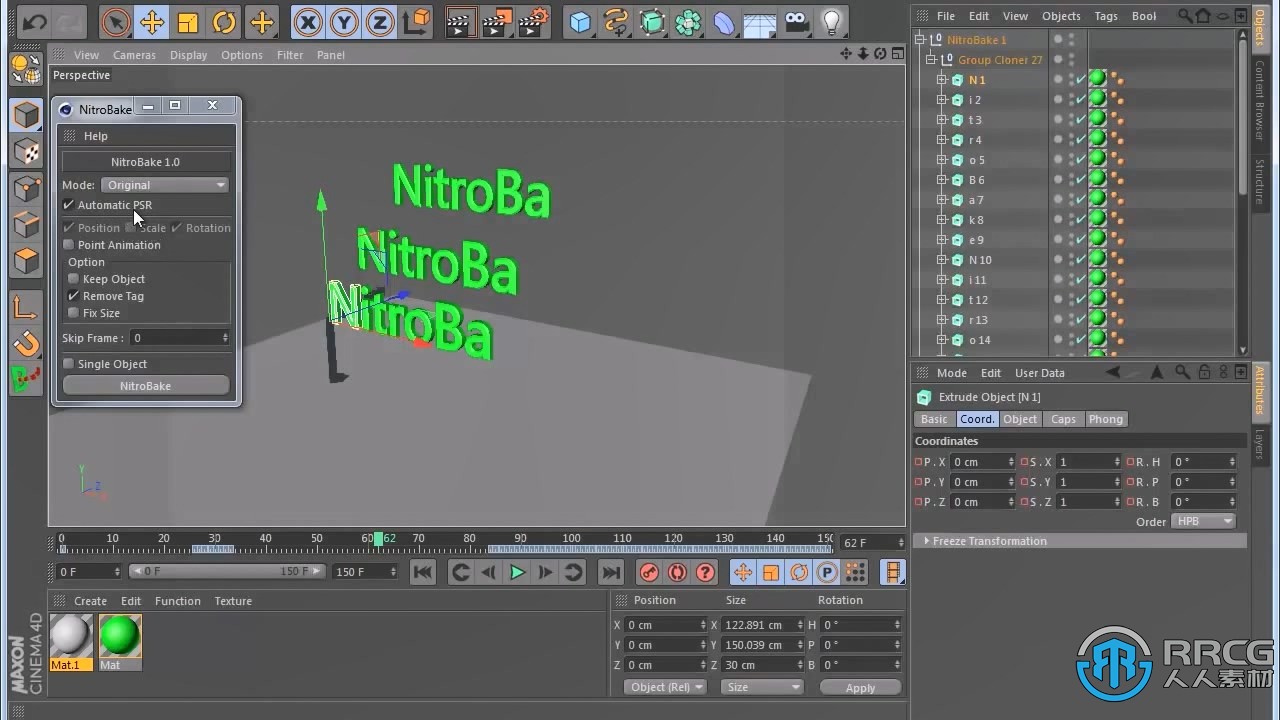Enable Keep Object option
Image resolution: width=1280 pixels, height=720 pixels.
[x=74, y=279]
